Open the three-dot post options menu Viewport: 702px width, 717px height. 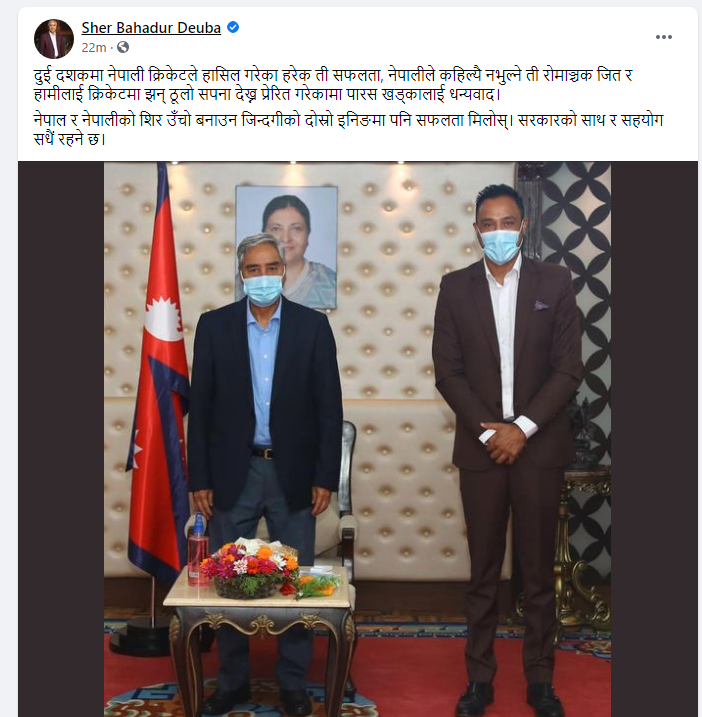point(663,37)
